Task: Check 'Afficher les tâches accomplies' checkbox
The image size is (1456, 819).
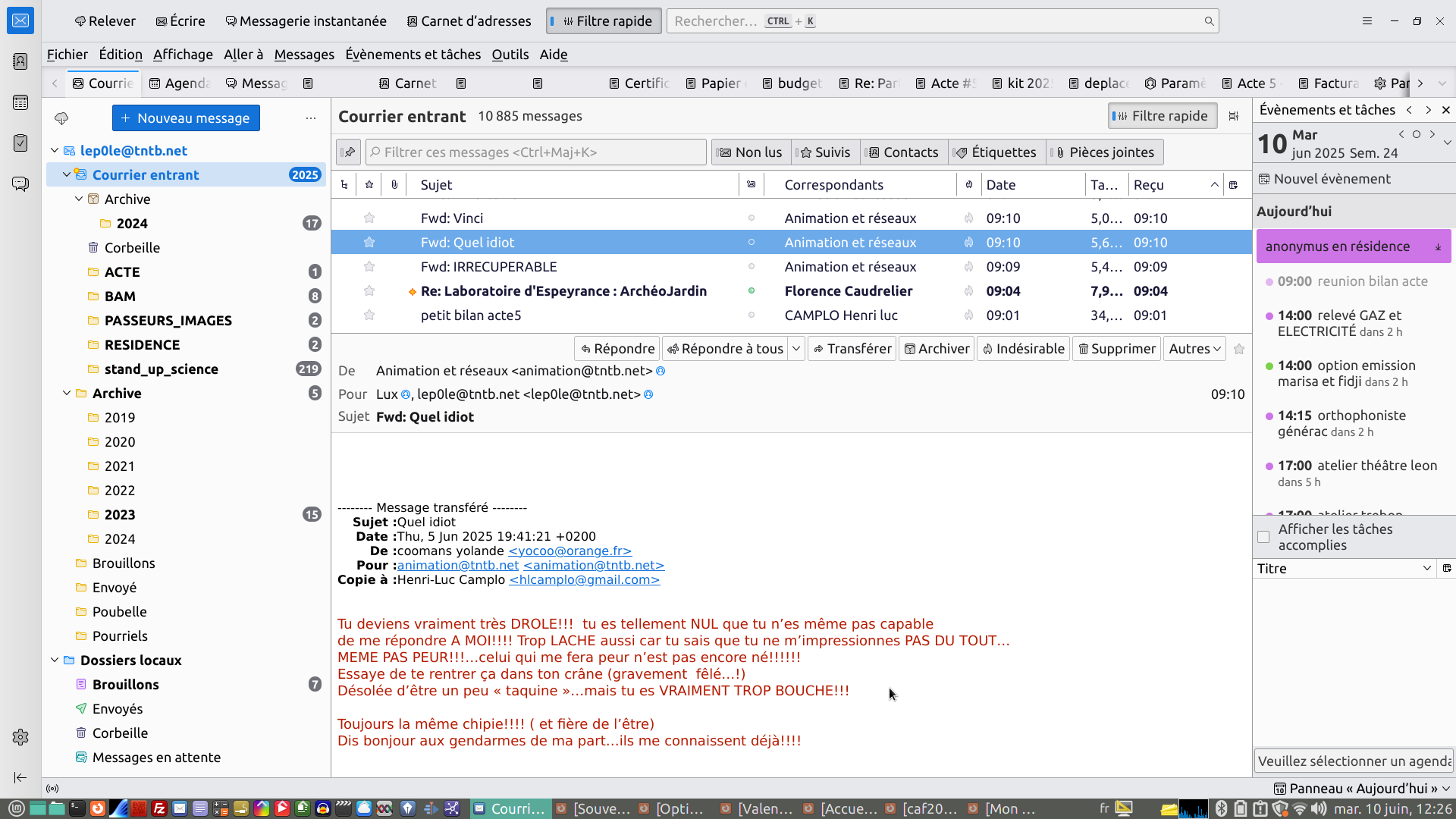Action: pos(1263,537)
